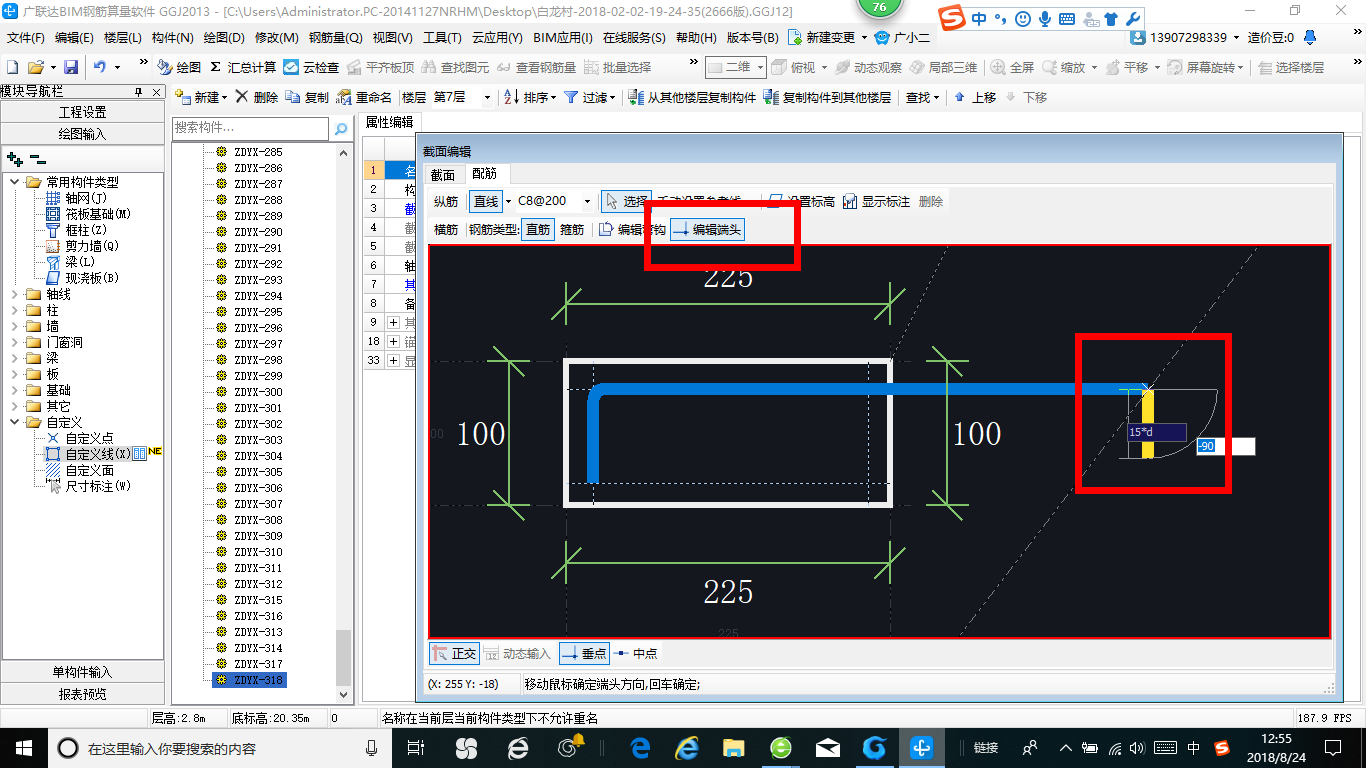Toggle the 选择 select tool
This screenshot has height=768, width=1366.
coord(627,201)
